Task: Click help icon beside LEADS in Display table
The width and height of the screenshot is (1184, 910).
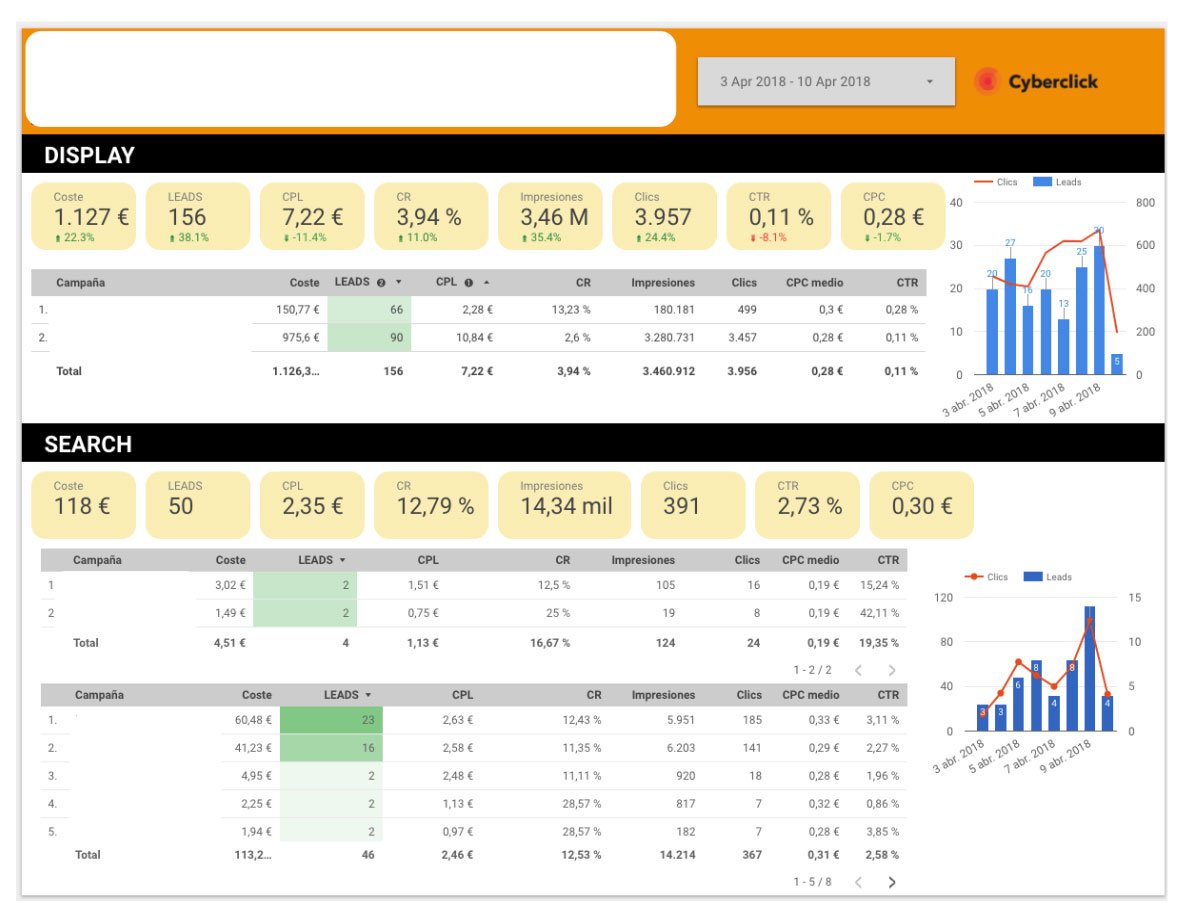Action: 381,283
